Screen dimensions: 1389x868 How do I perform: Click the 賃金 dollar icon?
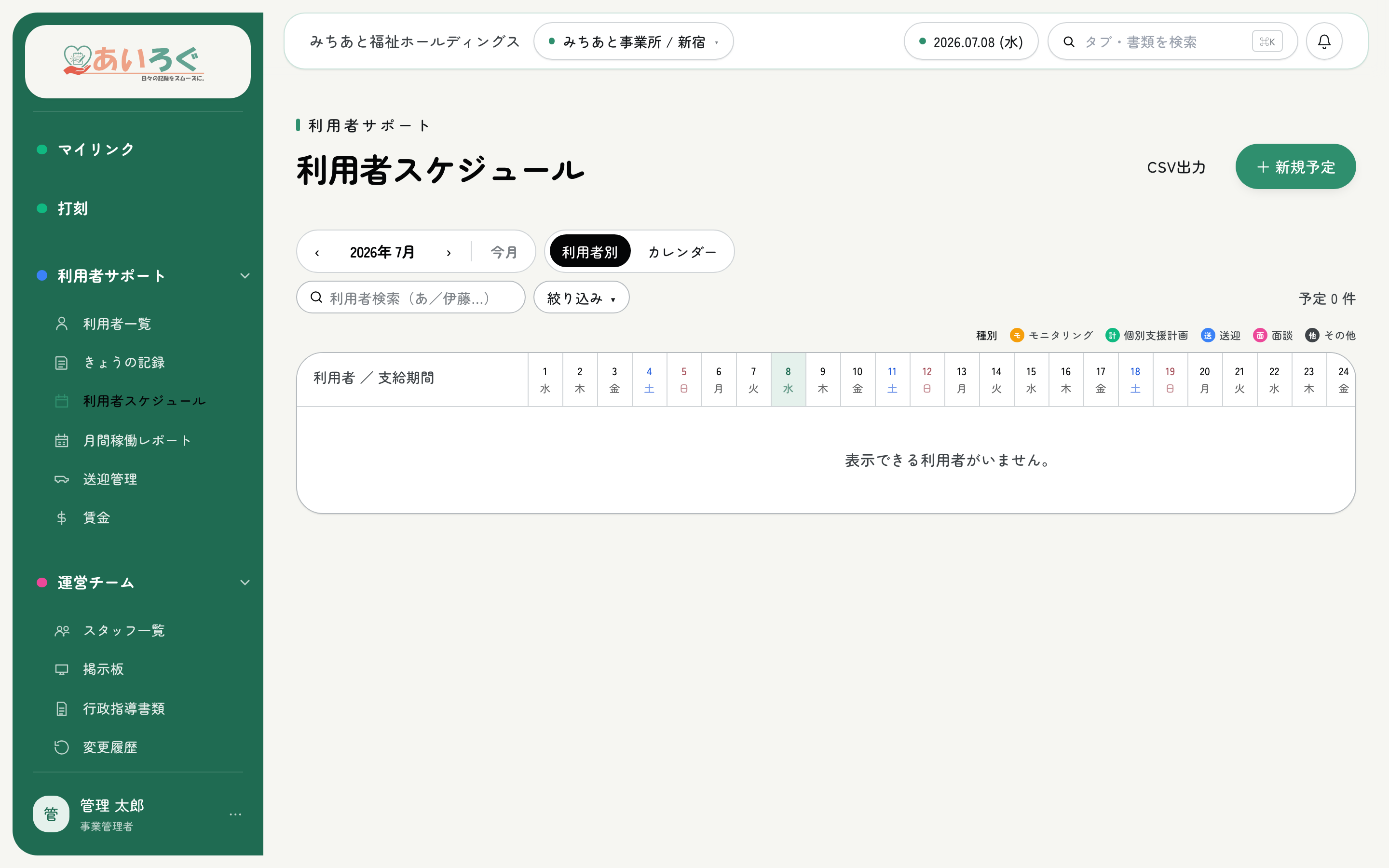click(x=61, y=518)
